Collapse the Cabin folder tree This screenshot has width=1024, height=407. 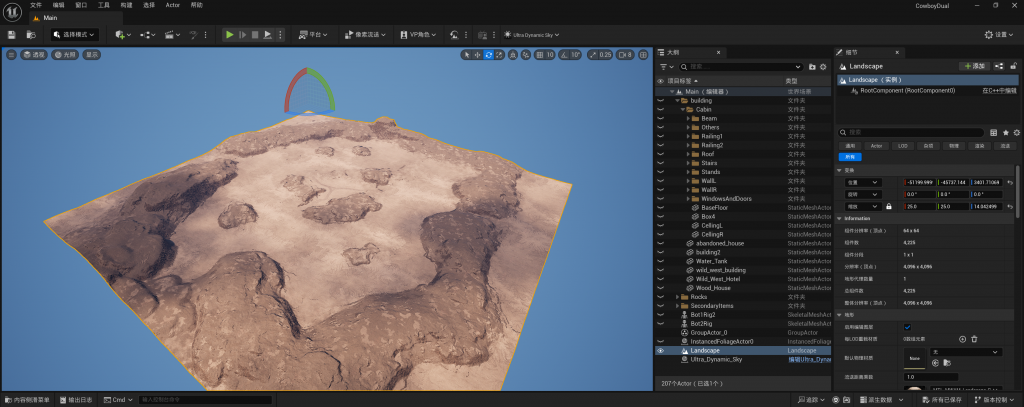(x=683, y=109)
